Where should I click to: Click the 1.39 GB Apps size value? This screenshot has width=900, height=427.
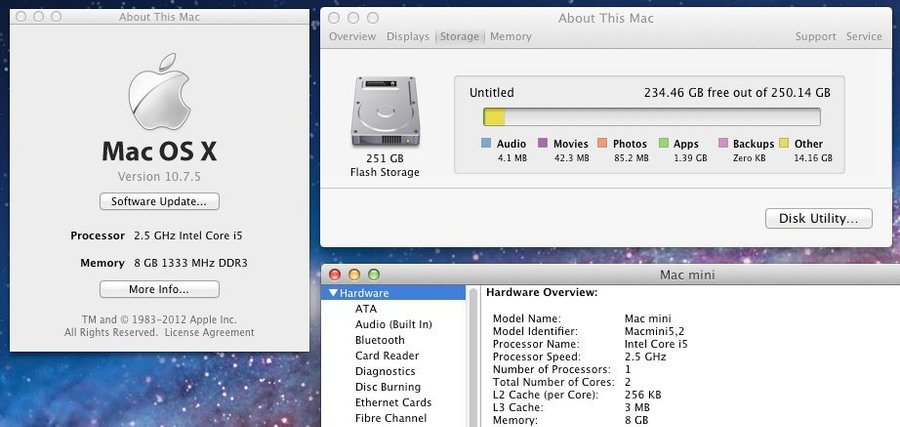tap(690, 158)
